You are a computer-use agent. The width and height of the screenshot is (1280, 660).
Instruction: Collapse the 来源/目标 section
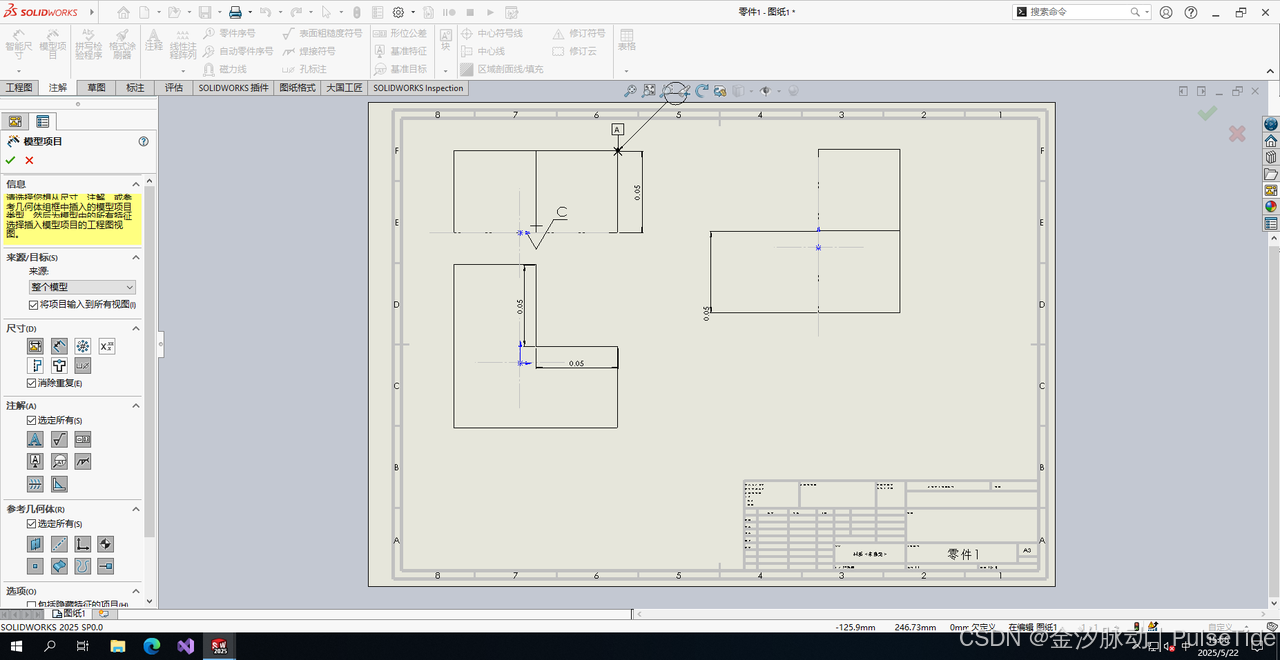(135, 258)
